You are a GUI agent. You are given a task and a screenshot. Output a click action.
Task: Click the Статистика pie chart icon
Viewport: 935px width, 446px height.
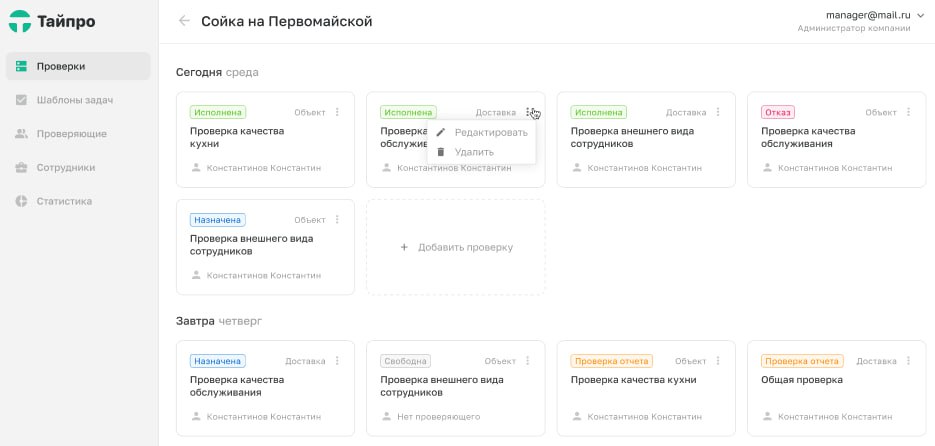click(21, 201)
